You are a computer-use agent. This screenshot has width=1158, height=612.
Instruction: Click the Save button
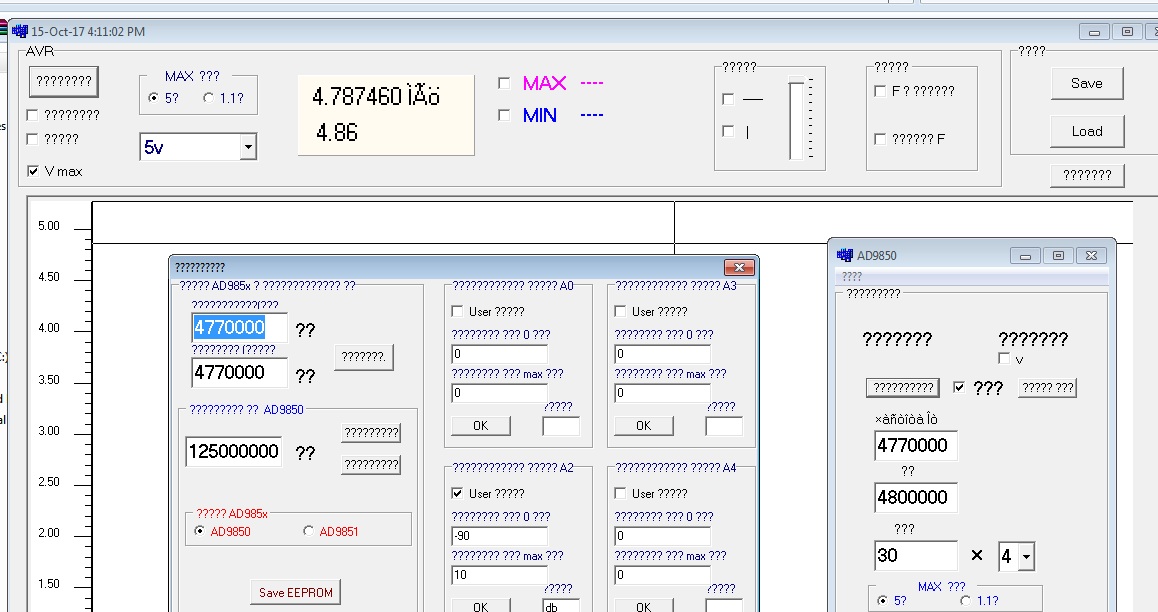1086,84
